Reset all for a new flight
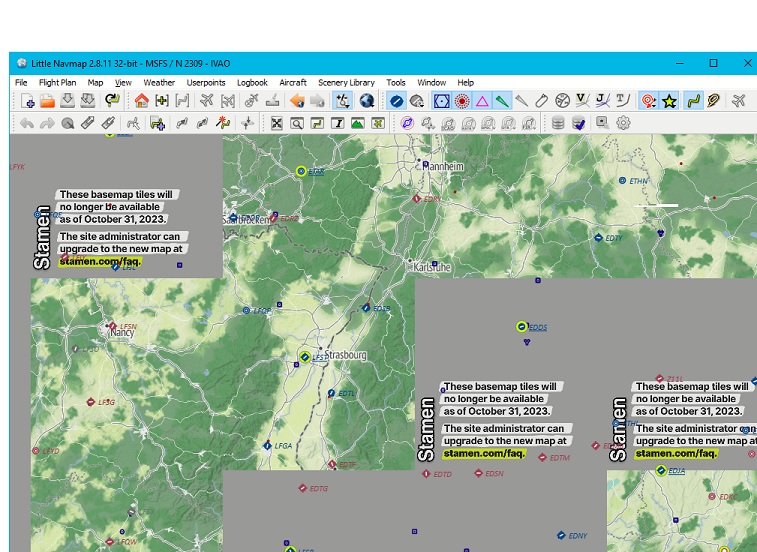757x552 pixels. pyautogui.click(x=112, y=101)
